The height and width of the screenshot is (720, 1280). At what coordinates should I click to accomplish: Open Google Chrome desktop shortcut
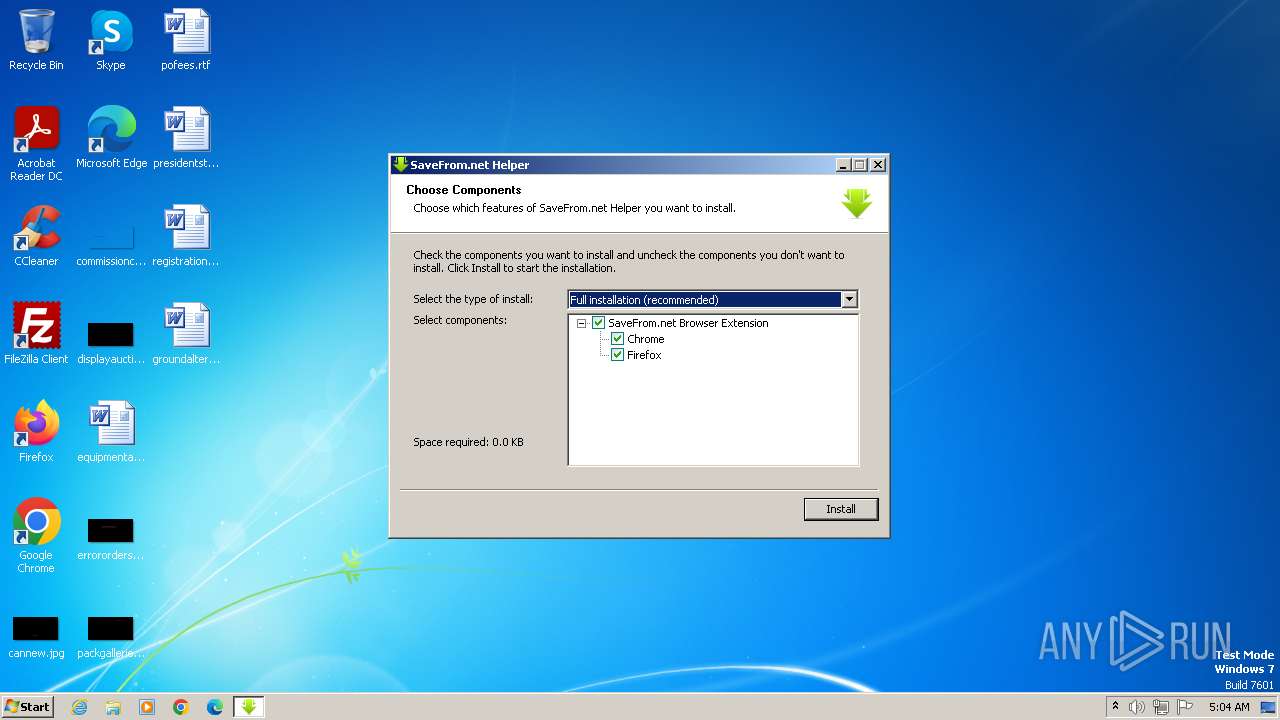tap(36, 535)
